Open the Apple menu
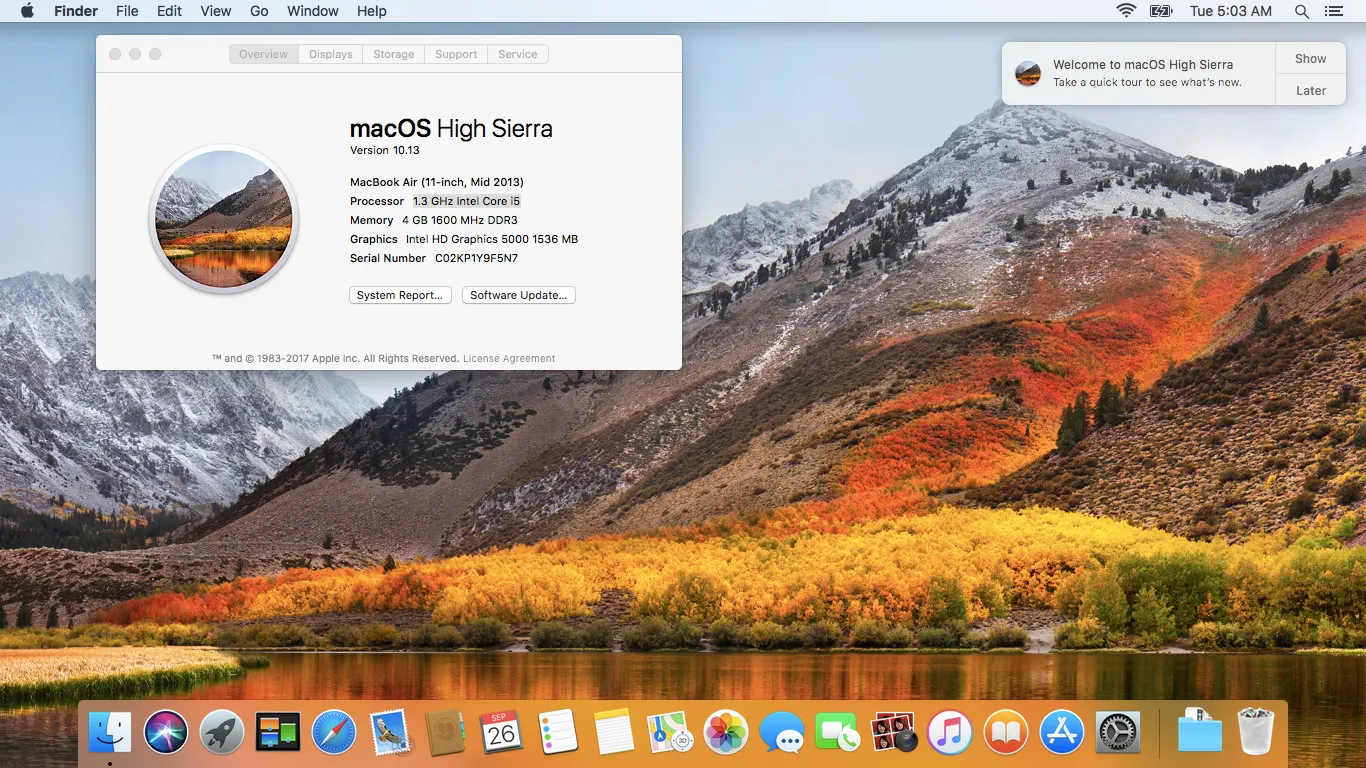This screenshot has width=1366, height=768. pyautogui.click(x=27, y=11)
